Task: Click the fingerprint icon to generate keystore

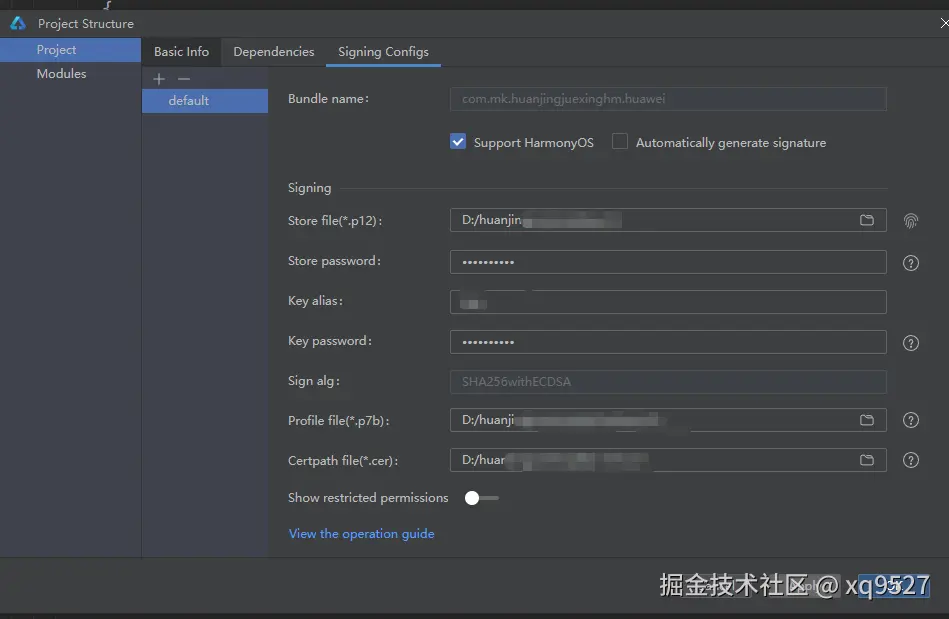Action: [910, 221]
